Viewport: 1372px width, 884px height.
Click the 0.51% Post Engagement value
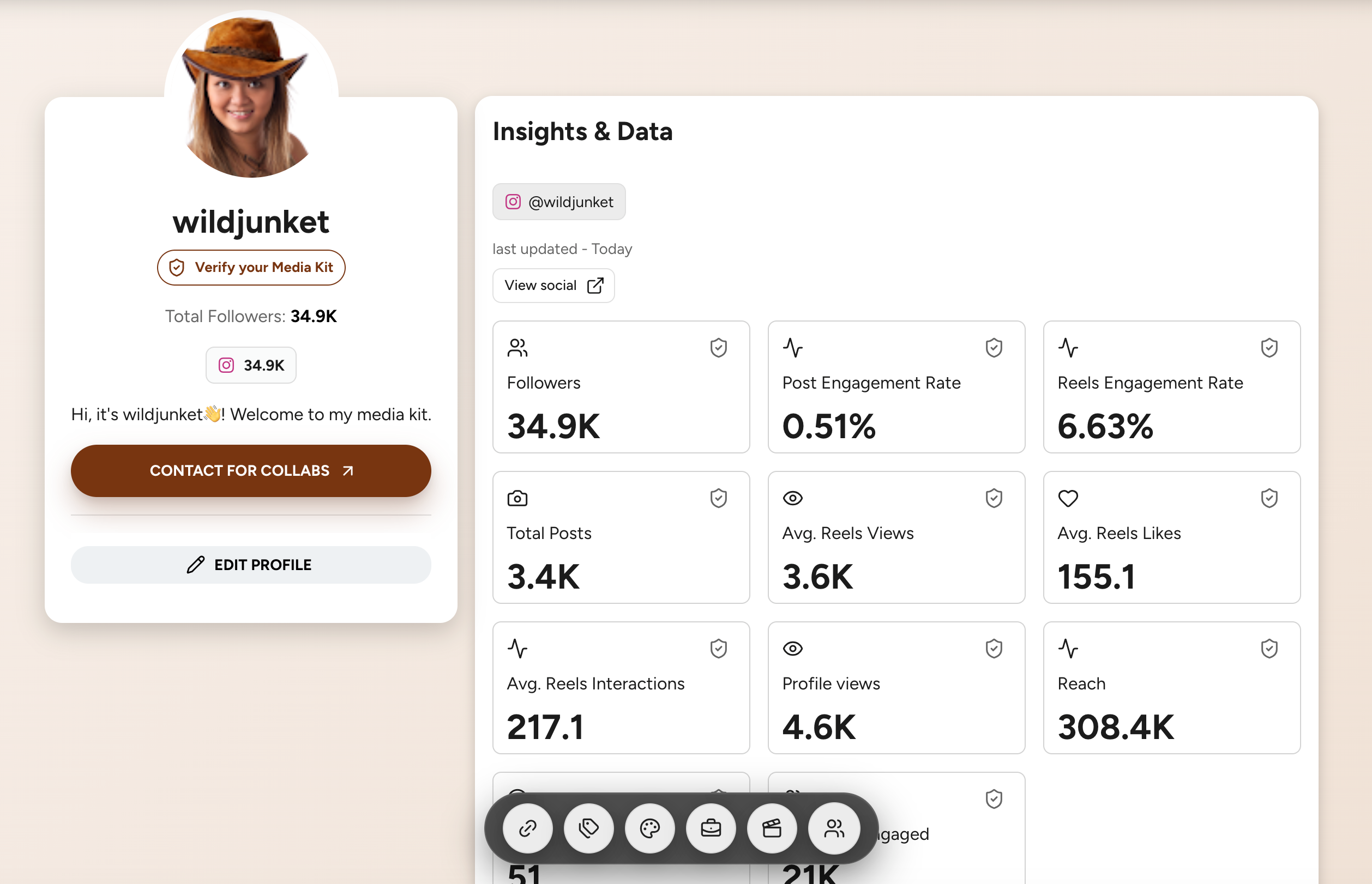coord(829,426)
